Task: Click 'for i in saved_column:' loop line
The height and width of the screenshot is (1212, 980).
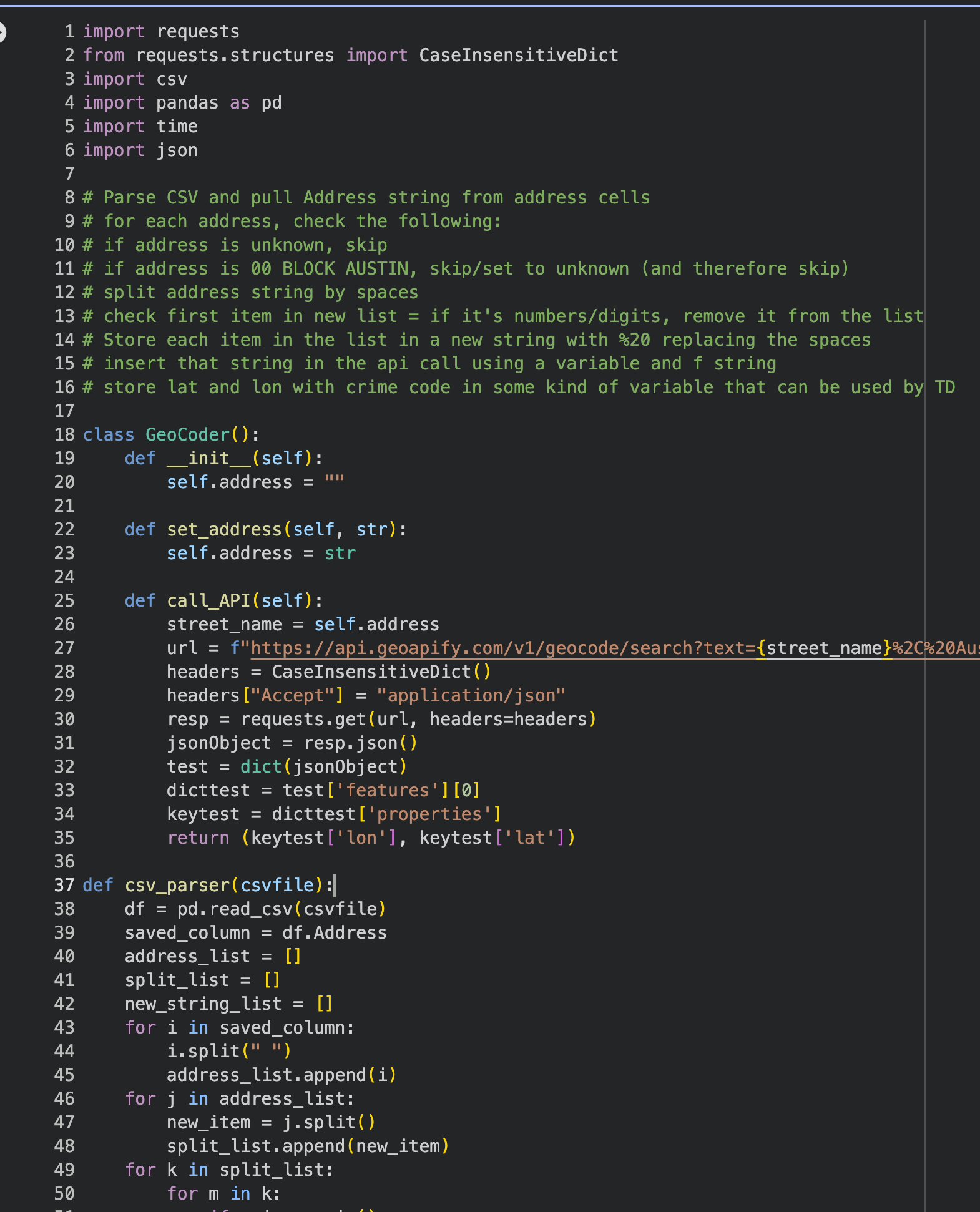Action: [x=240, y=1028]
